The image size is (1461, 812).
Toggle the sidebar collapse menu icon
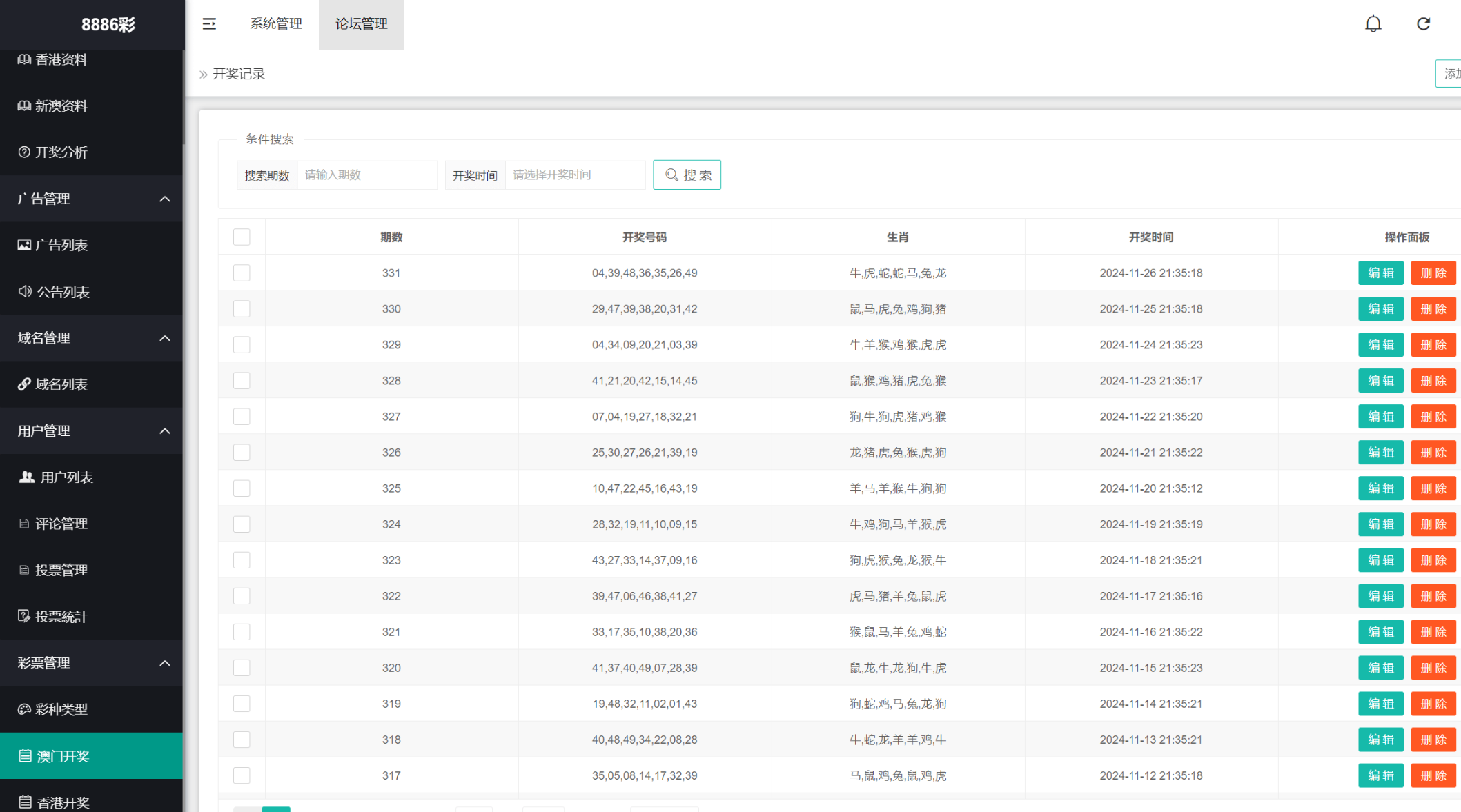(x=209, y=24)
